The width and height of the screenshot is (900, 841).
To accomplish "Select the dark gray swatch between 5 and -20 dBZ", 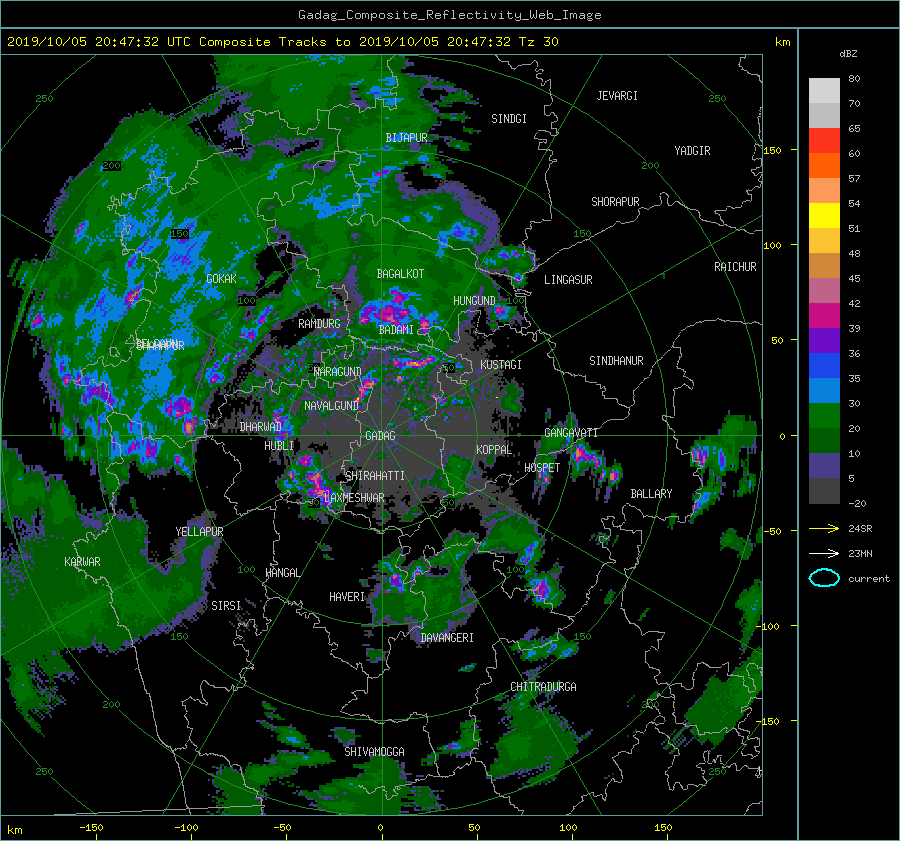I will (824, 491).
